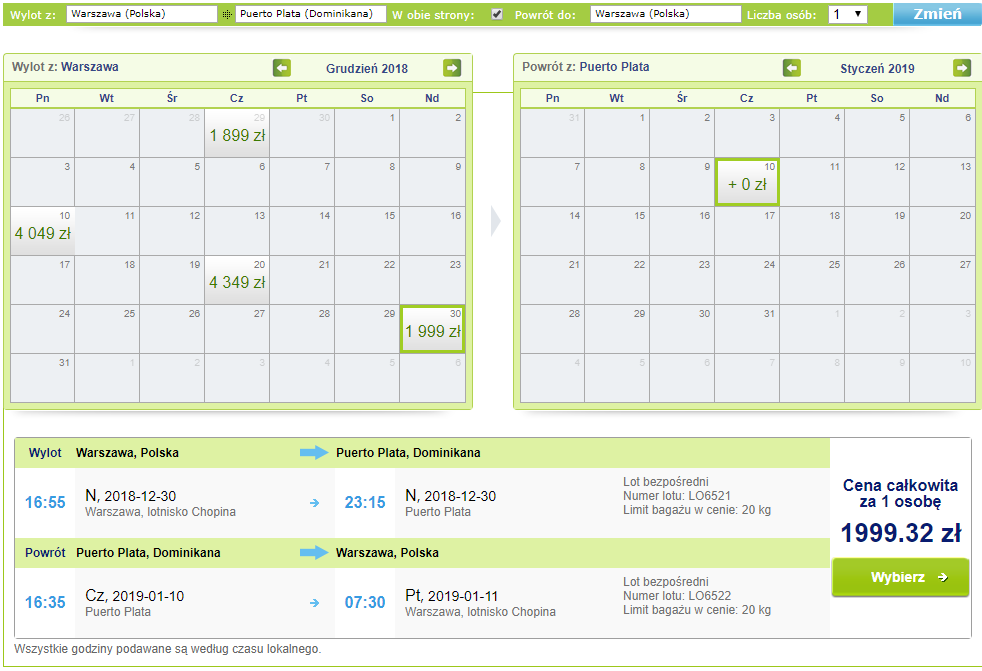Viewport: 982px width, 671px height.
Task: Click the green 'Wybierz' button
Action: [900, 577]
